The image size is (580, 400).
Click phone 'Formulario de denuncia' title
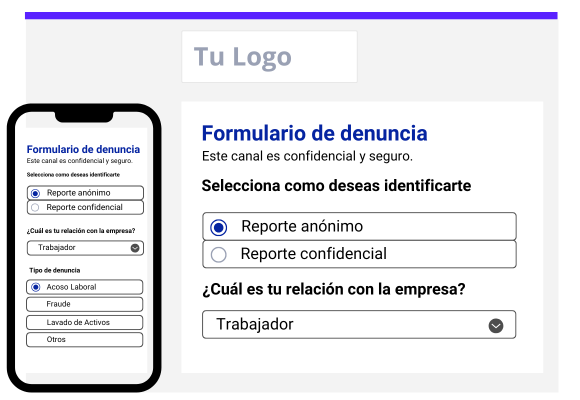point(83,149)
